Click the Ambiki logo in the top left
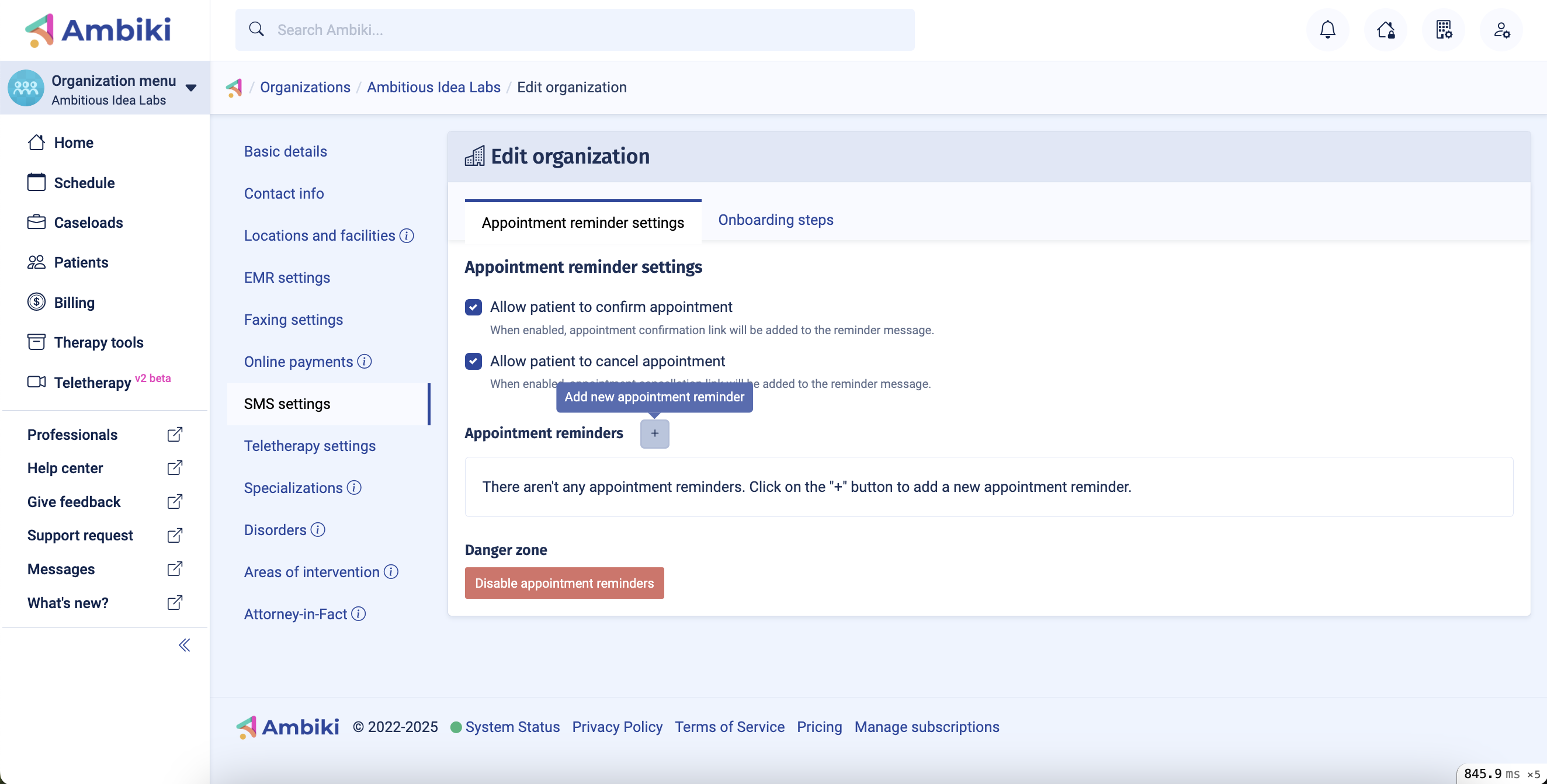 [99, 29]
